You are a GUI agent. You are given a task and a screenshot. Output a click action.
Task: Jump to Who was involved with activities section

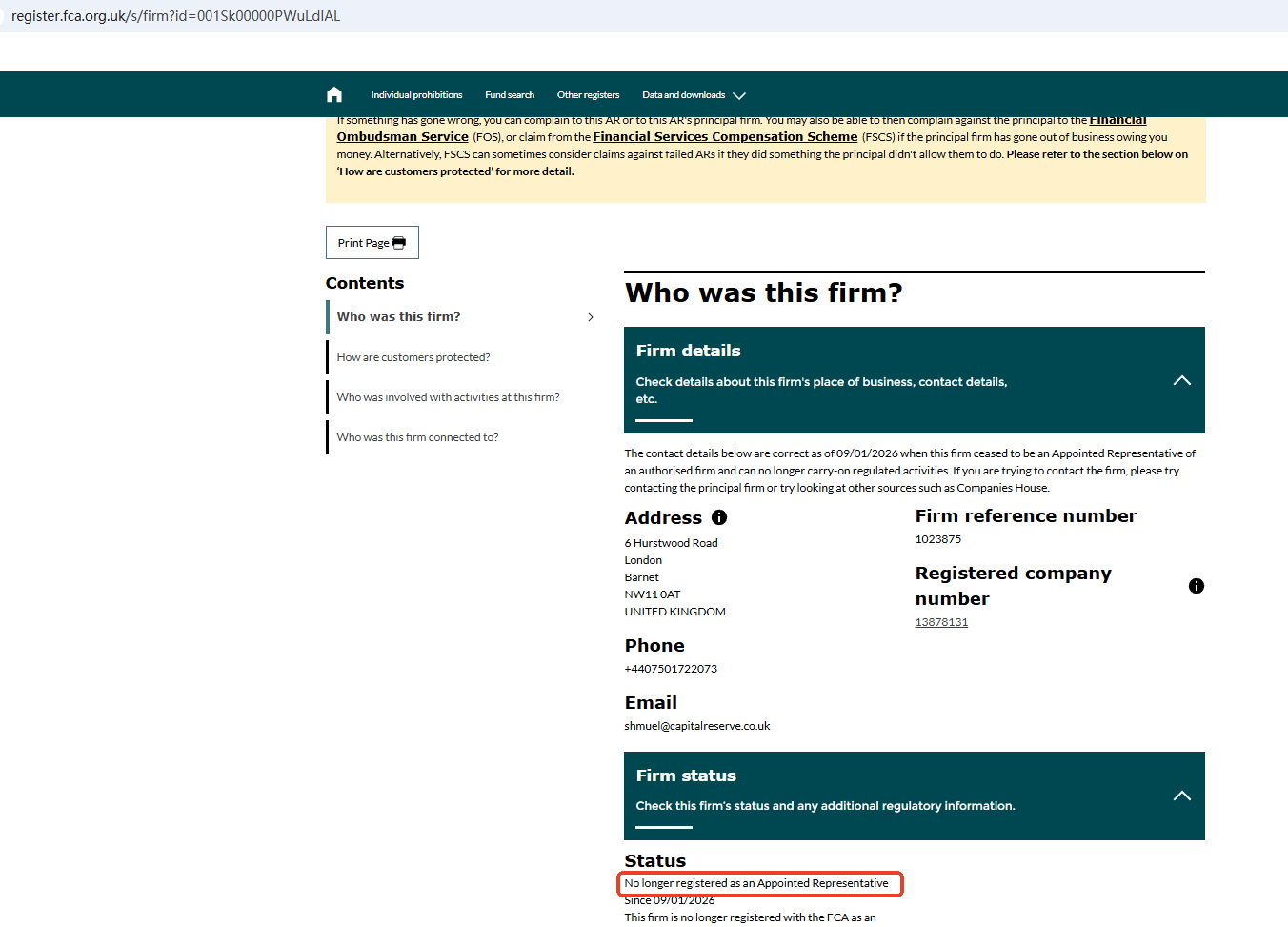click(448, 397)
